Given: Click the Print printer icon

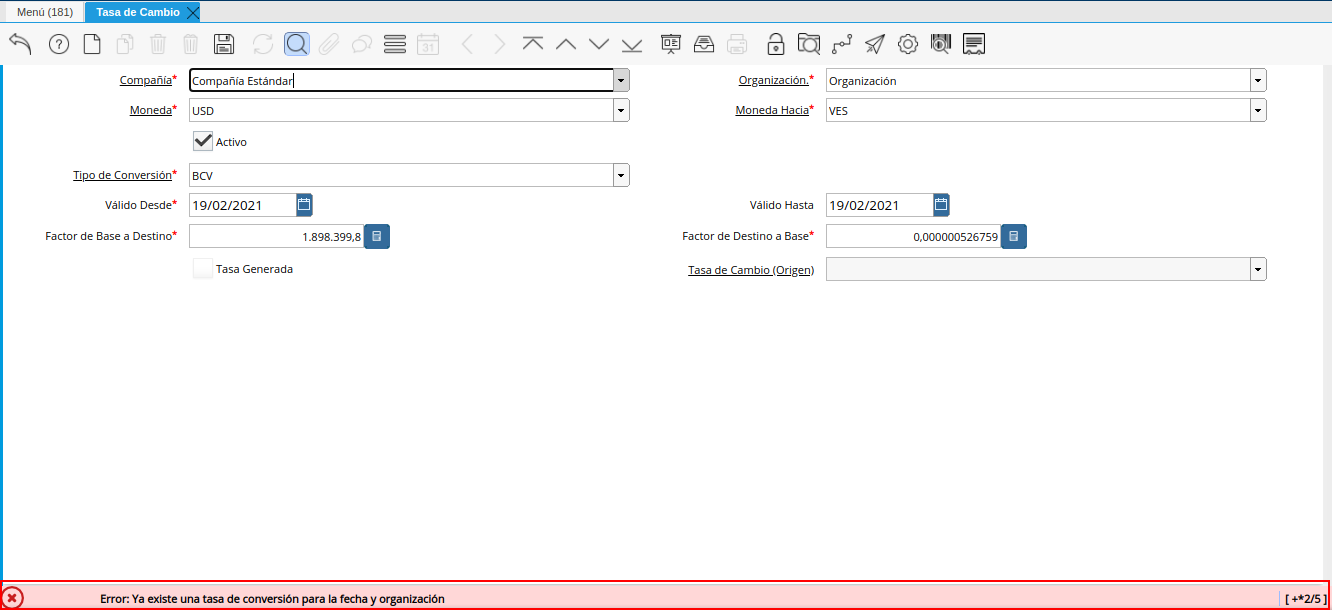Looking at the screenshot, I should click(737, 44).
